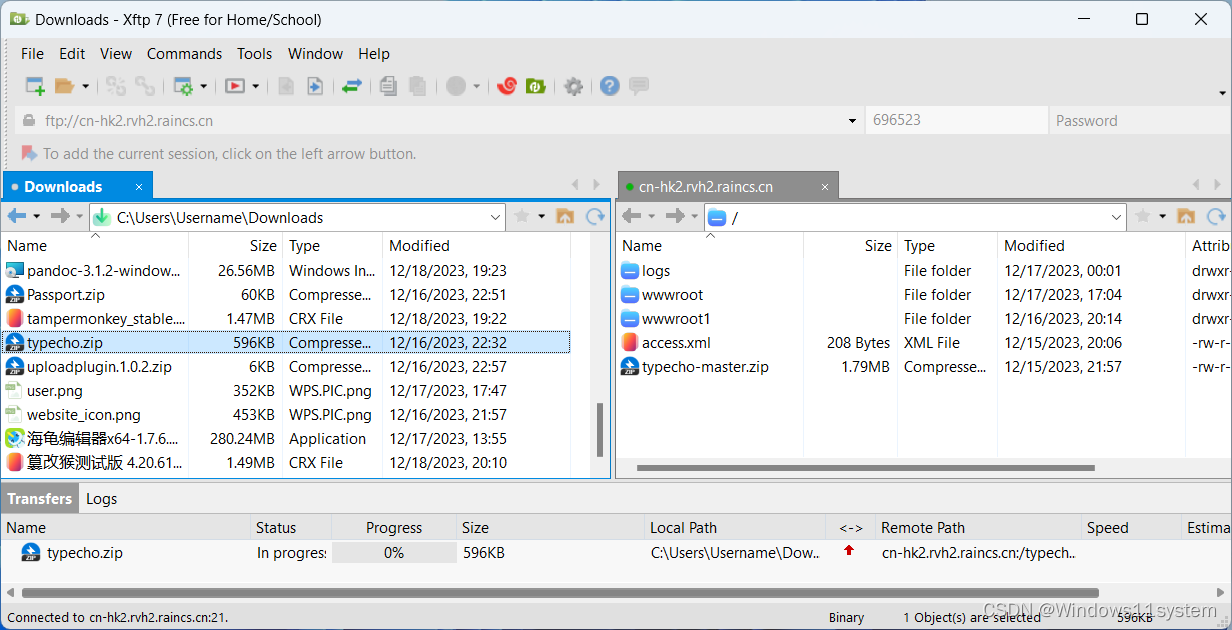Click the remote pane home folder icon
The image size is (1232, 630).
tap(1186, 216)
